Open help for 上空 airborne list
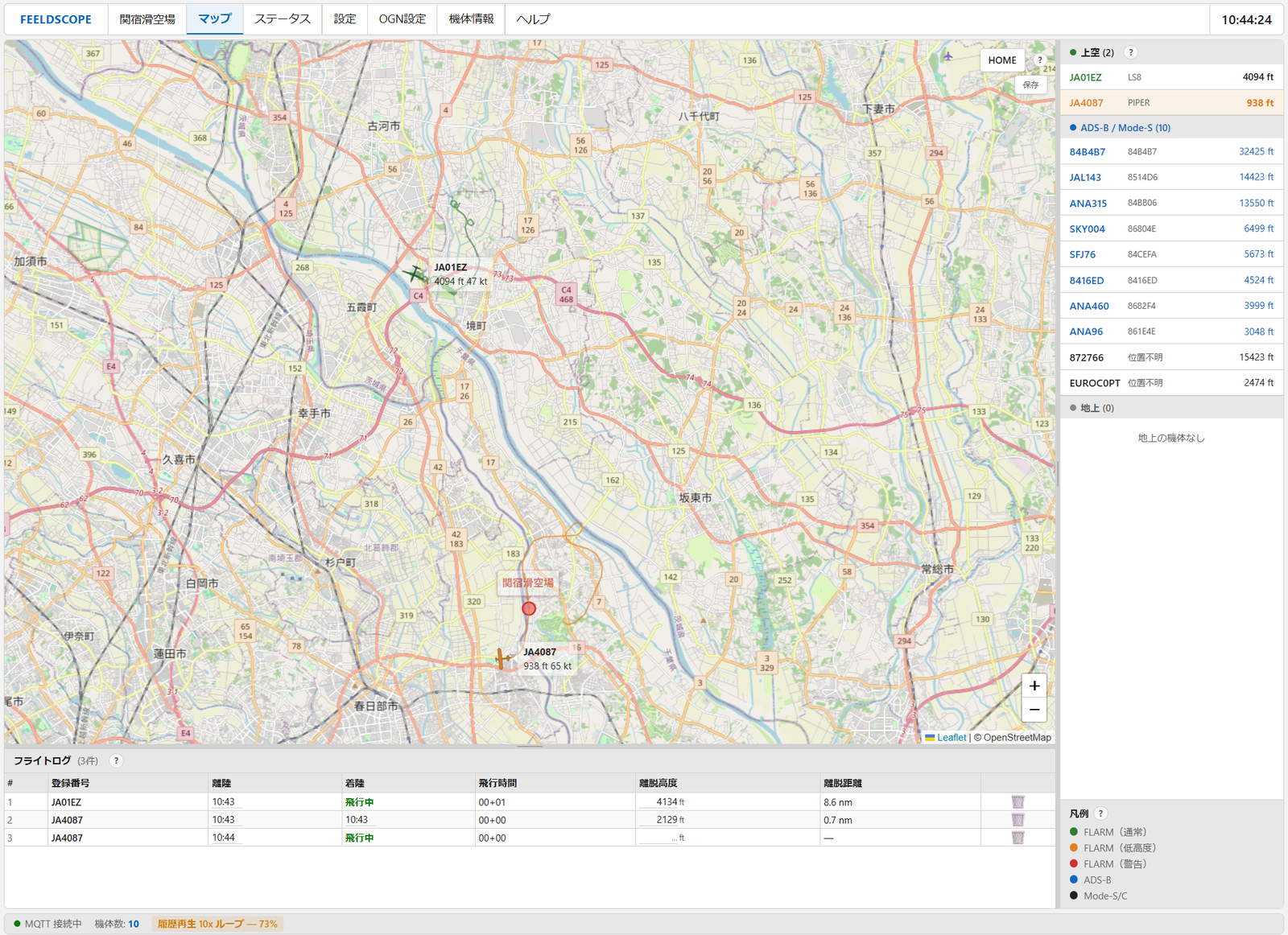Image resolution: width=1288 pixels, height=935 pixels. click(x=1131, y=52)
